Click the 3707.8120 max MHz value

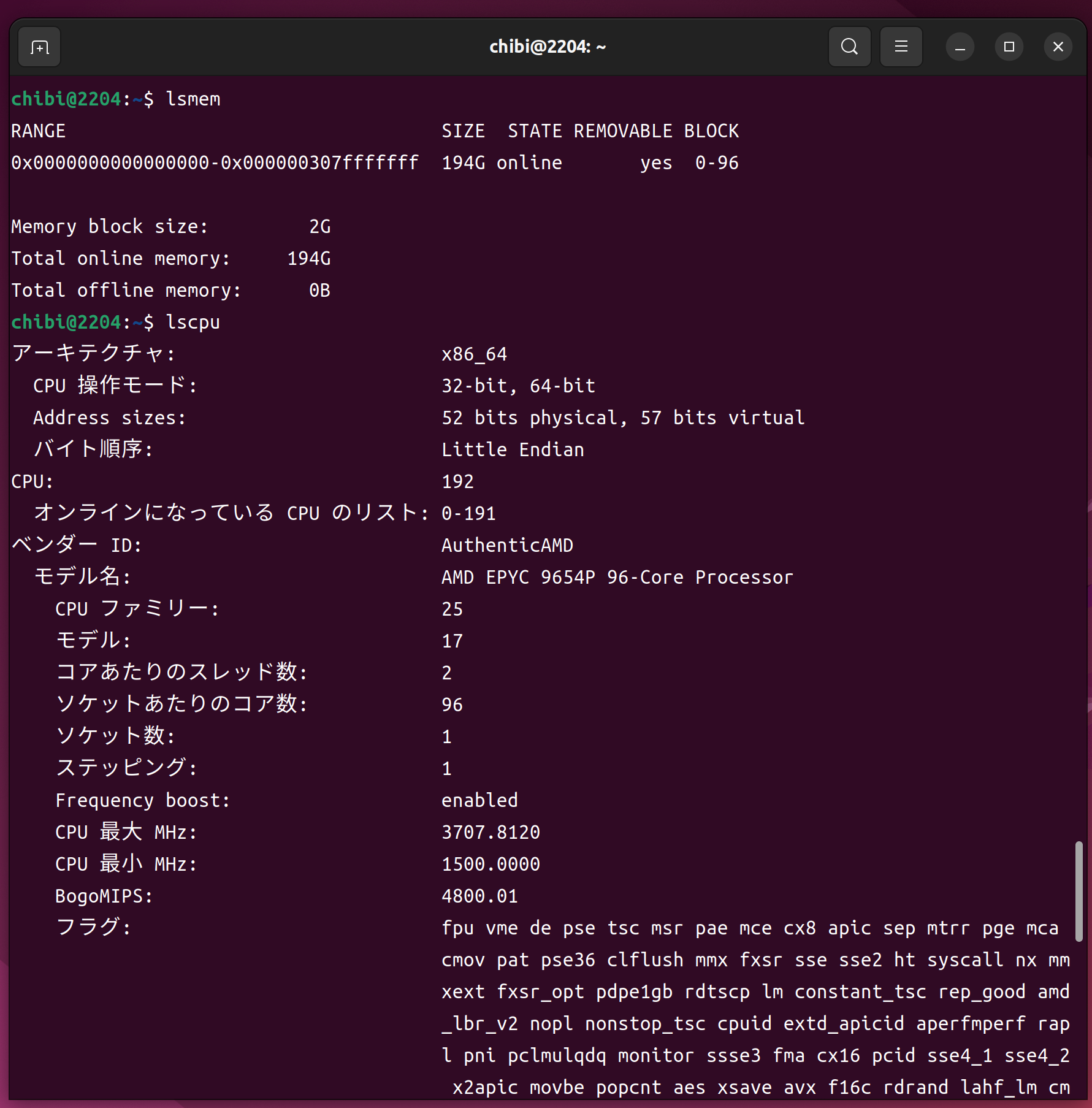click(x=491, y=832)
